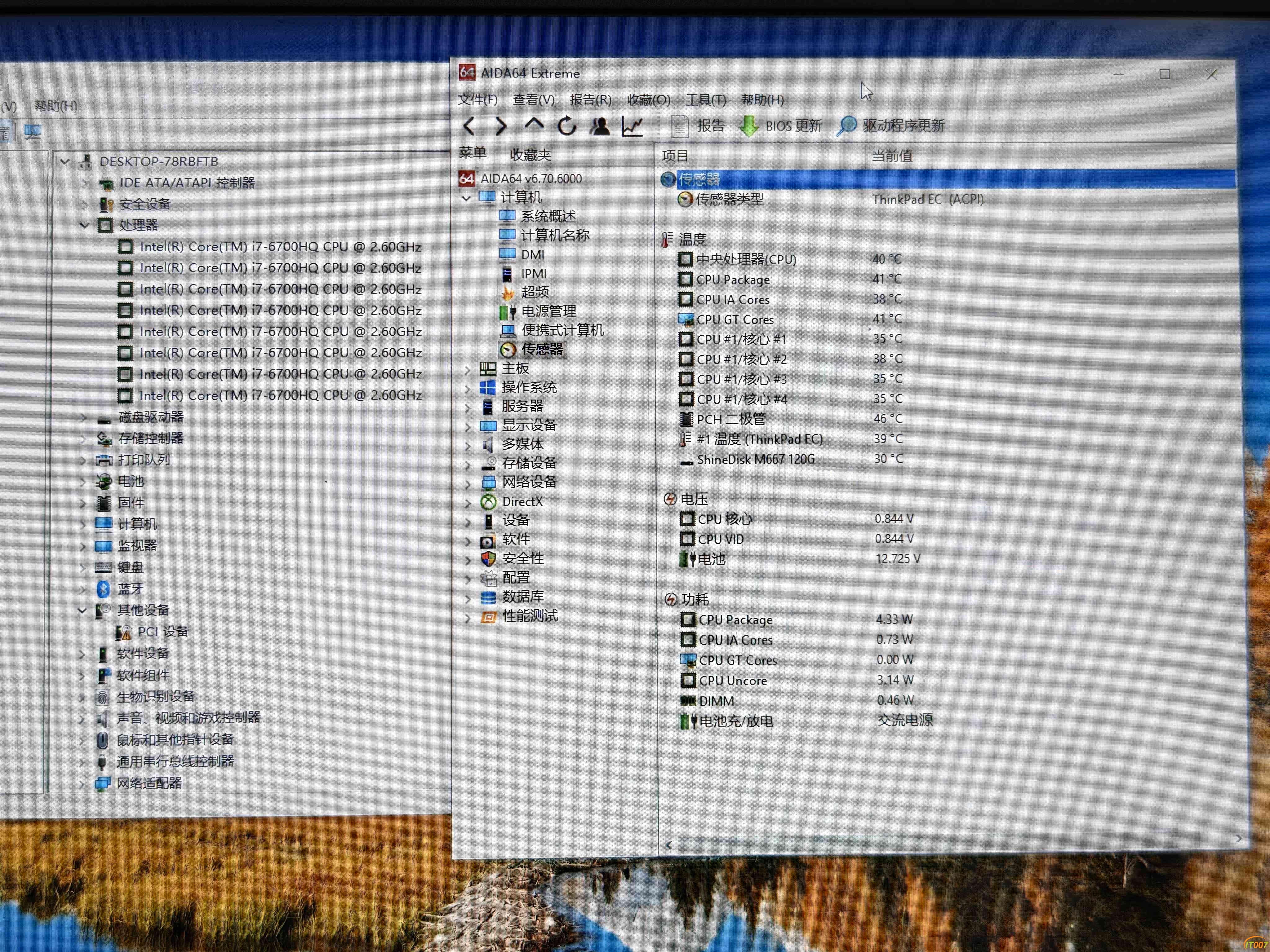1270x952 pixels.
Task: Select 传感器 in the AIDA64 tree
Action: coord(532,349)
